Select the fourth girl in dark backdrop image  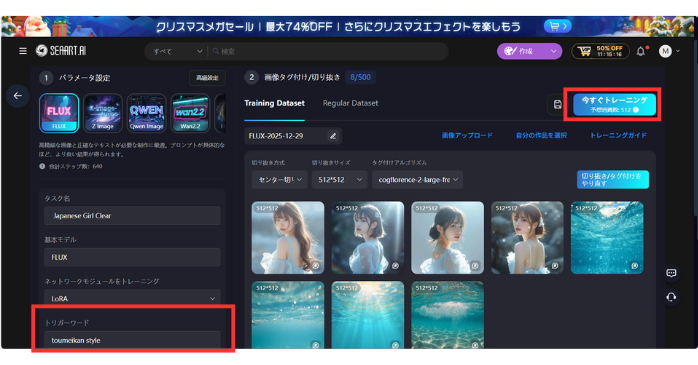pyautogui.click(x=527, y=238)
